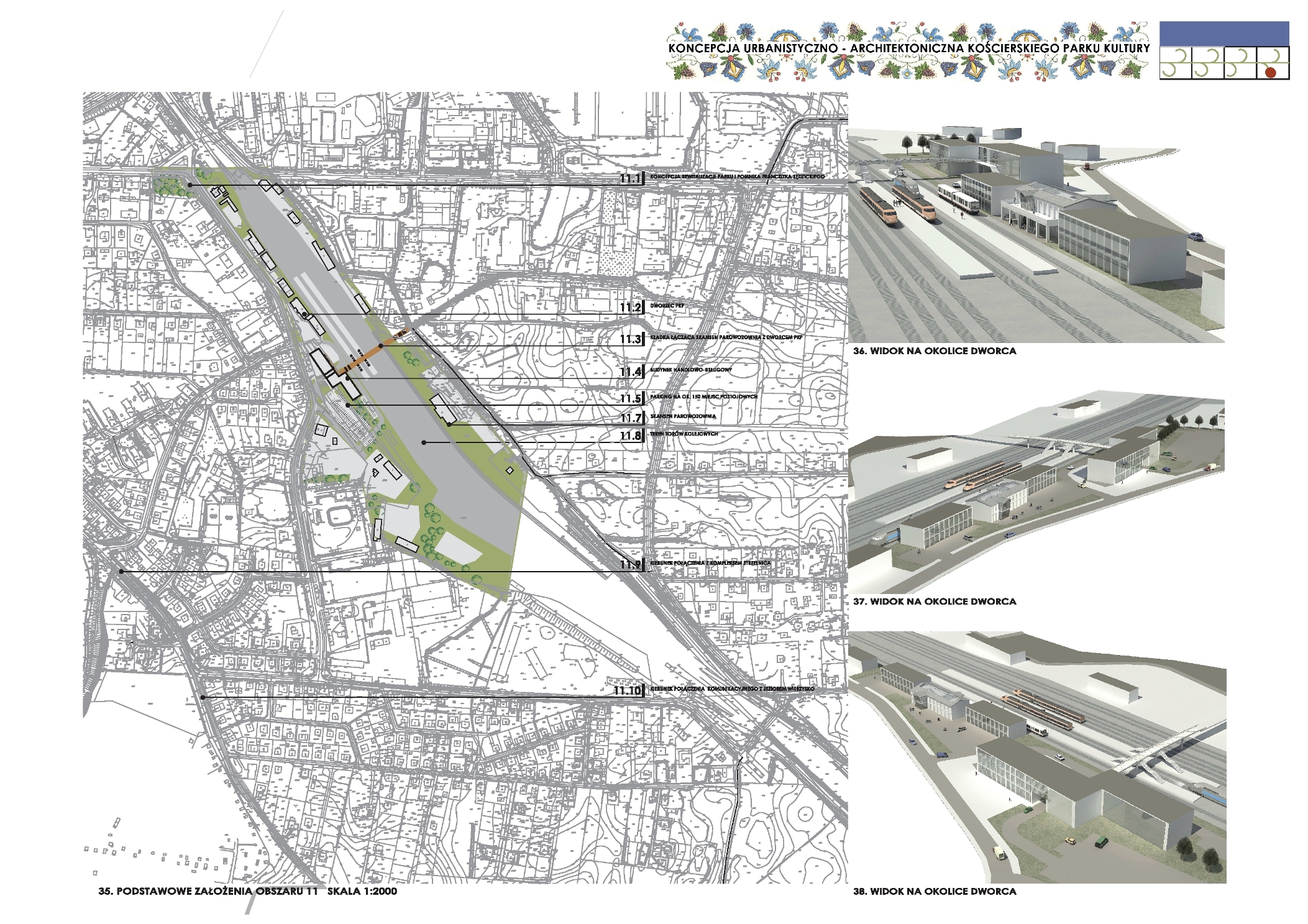Open the bottom station rendering 38
1308x924 pixels.
1037,757
